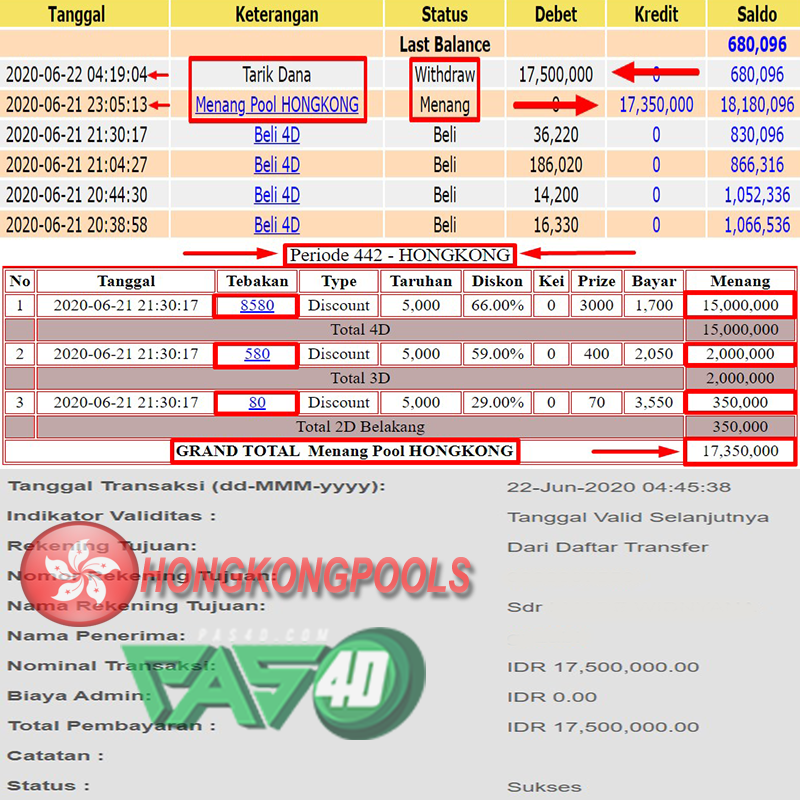Click the Withdraw status cell
Image resolution: width=800 pixels, height=800 pixels.
coord(444,74)
